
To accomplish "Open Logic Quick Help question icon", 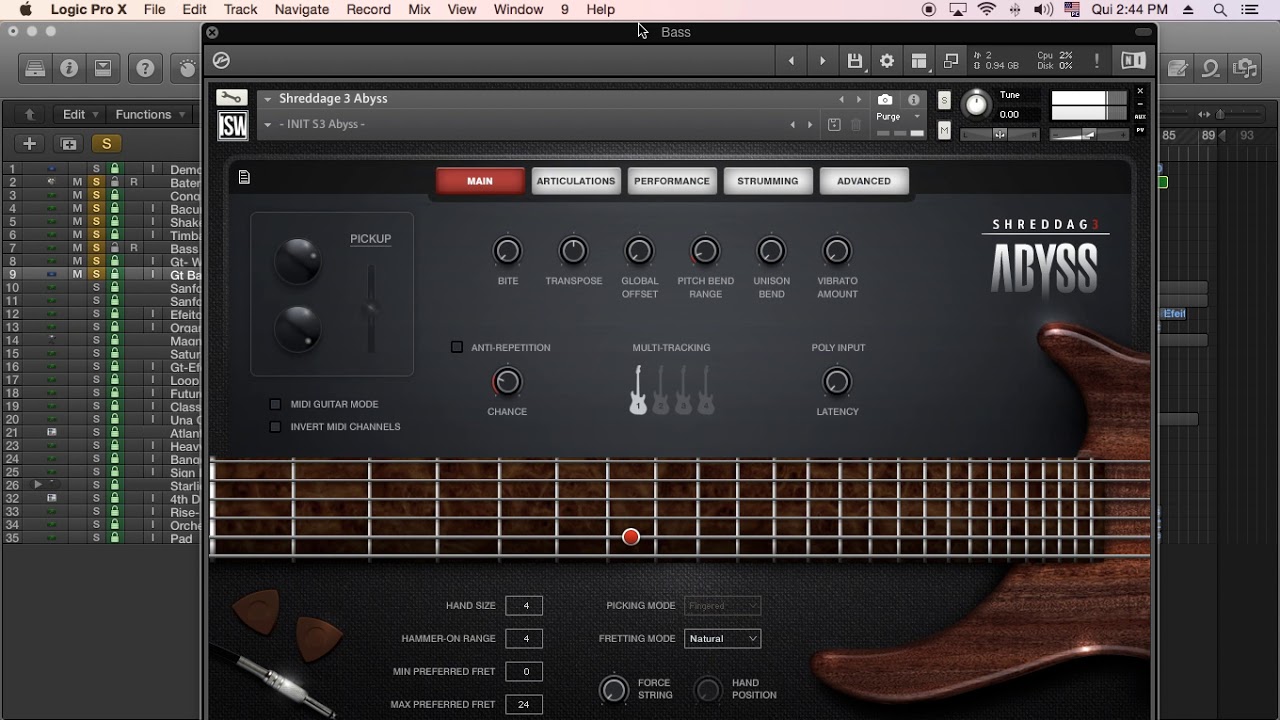I will click(x=146, y=69).
